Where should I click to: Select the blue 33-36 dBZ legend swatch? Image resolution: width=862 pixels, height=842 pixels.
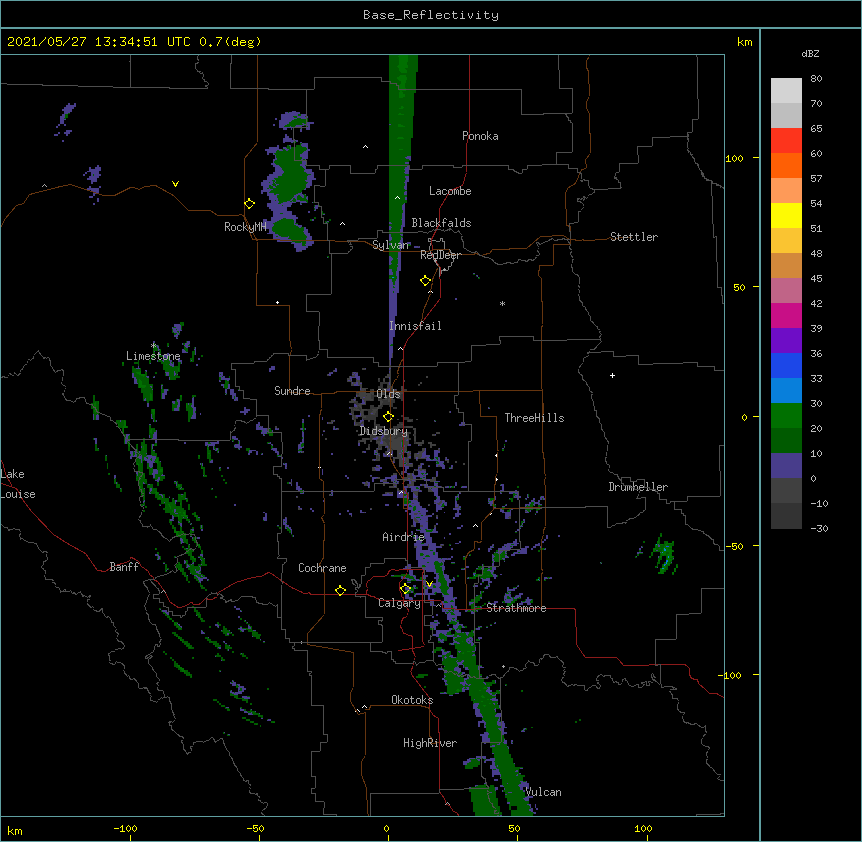[786, 365]
